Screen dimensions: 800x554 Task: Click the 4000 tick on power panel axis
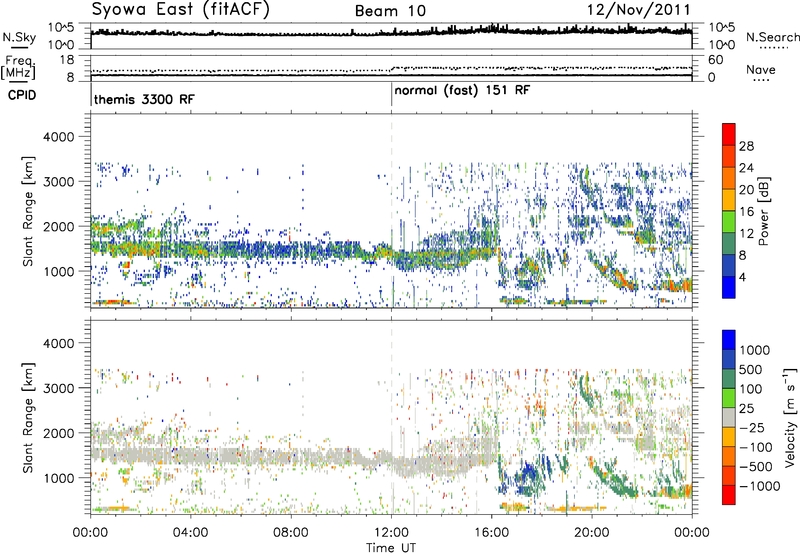[58, 137]
